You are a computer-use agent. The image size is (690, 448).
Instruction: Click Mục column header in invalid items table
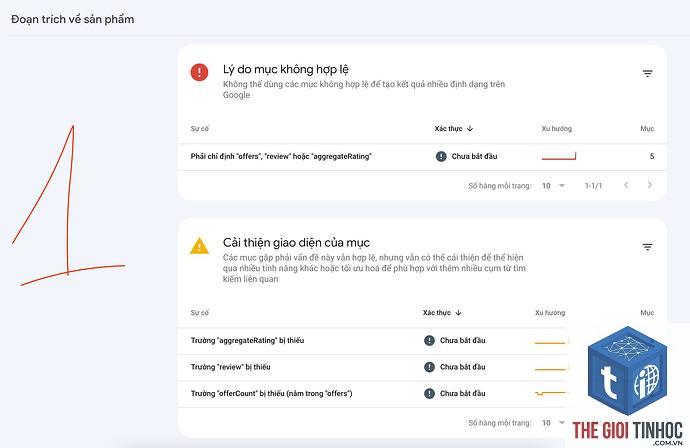(647, 129)
